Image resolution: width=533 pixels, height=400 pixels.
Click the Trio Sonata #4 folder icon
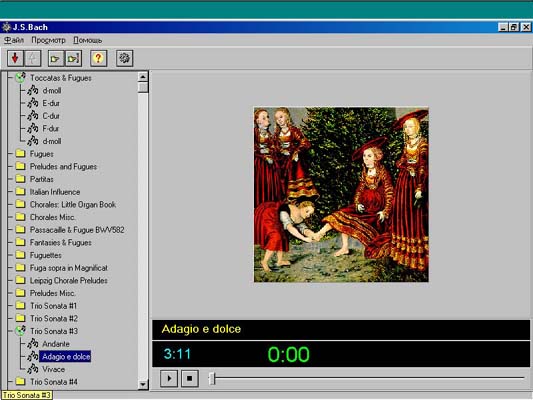pos(20,382)
